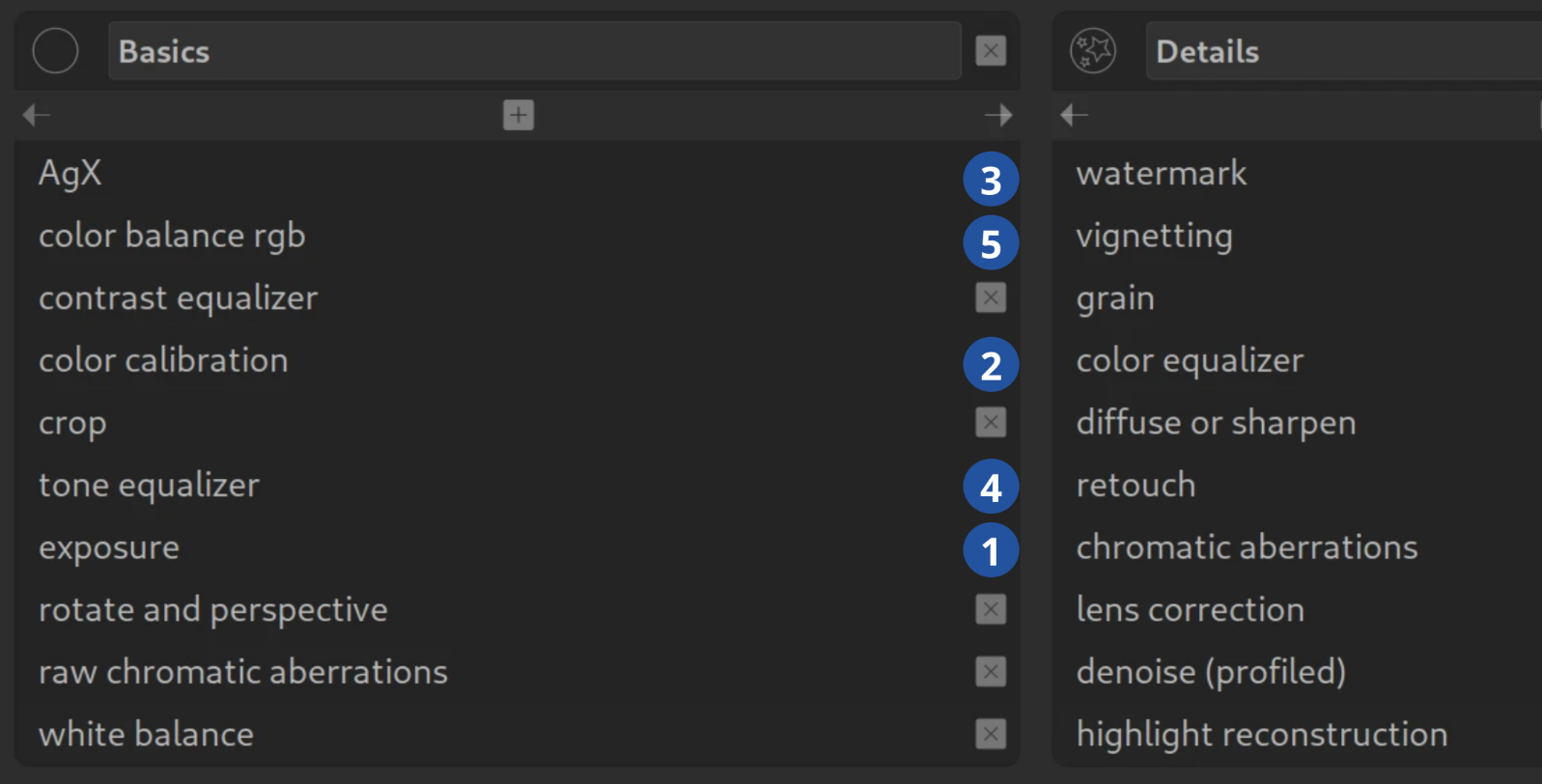Edit the Basics group name field
Screen dimensions: 1542x784
click(x=534, y=51)
